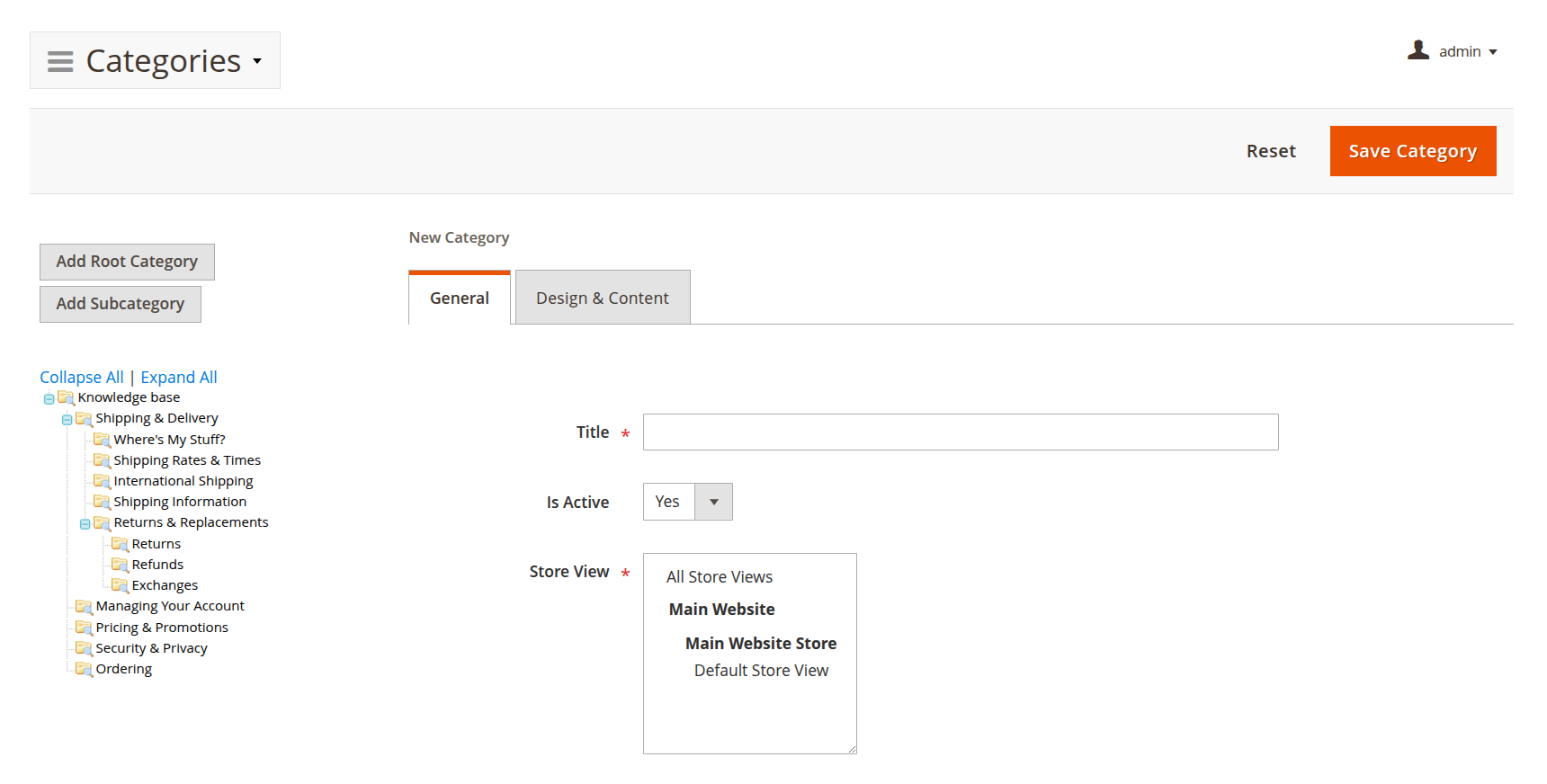The height and width of the screenshot is (784, 1547).
Task: Focus the Title input field
Action: tap(960, 432)
